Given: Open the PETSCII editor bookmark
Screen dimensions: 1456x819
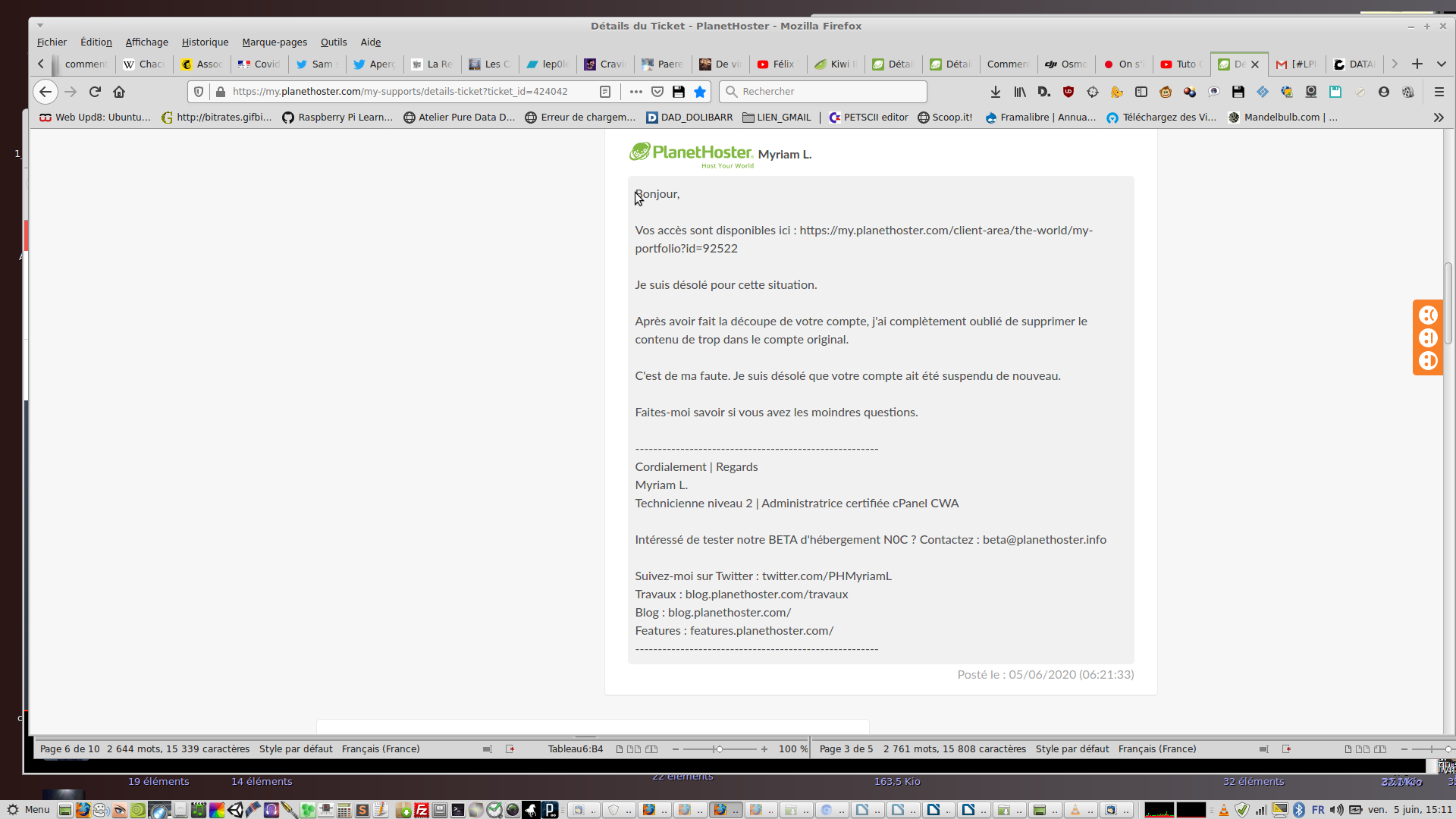Looking at the screenshot, I should pos(868,118).
